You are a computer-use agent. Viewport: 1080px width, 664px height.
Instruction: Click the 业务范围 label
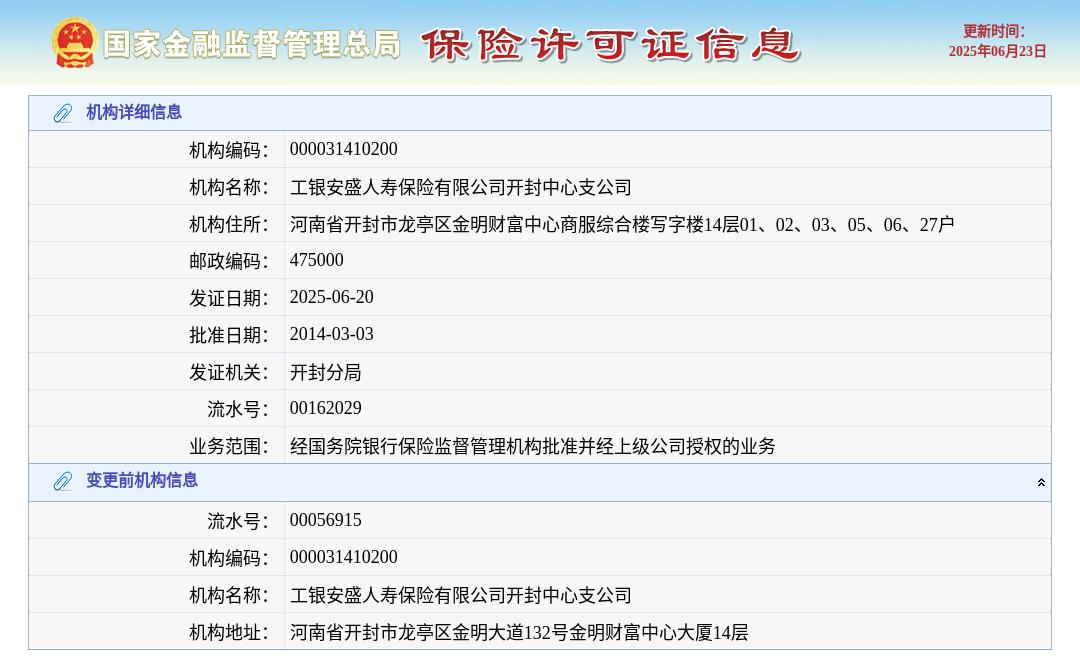pos(229,446)
